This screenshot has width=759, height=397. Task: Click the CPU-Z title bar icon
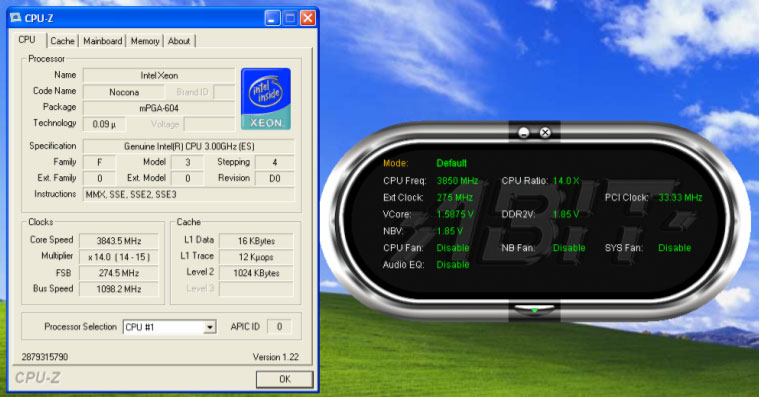(x=15, y=18)
